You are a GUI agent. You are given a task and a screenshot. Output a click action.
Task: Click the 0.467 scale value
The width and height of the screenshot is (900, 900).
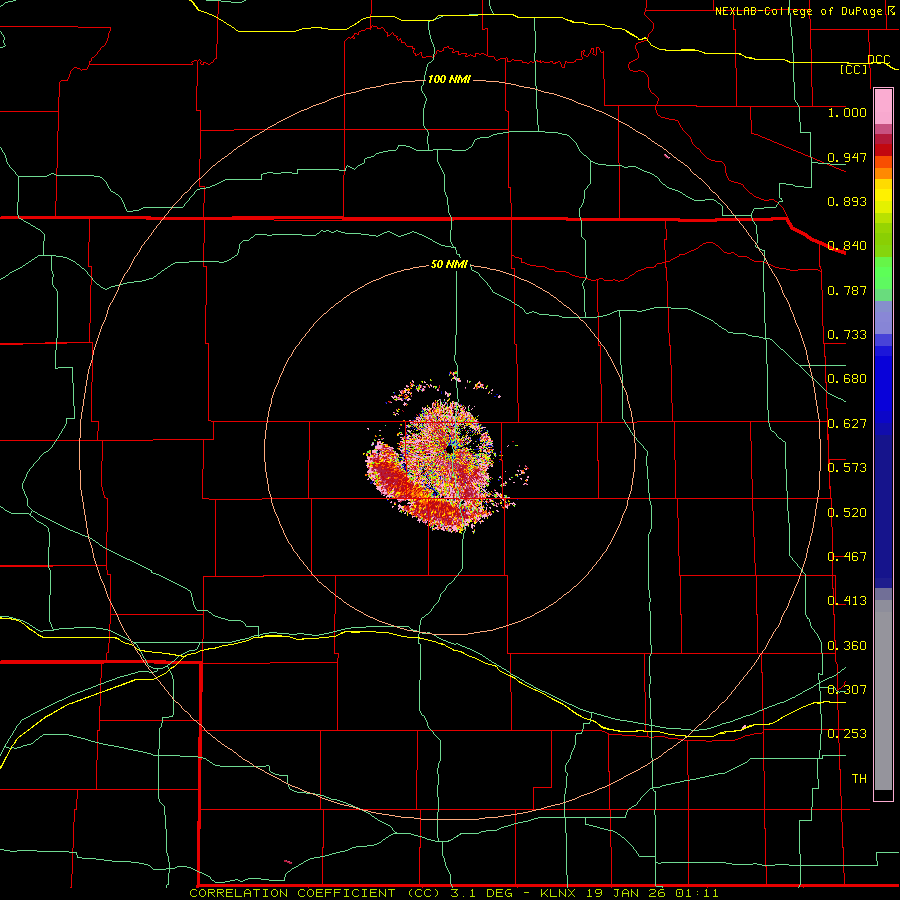click(847, 556)
